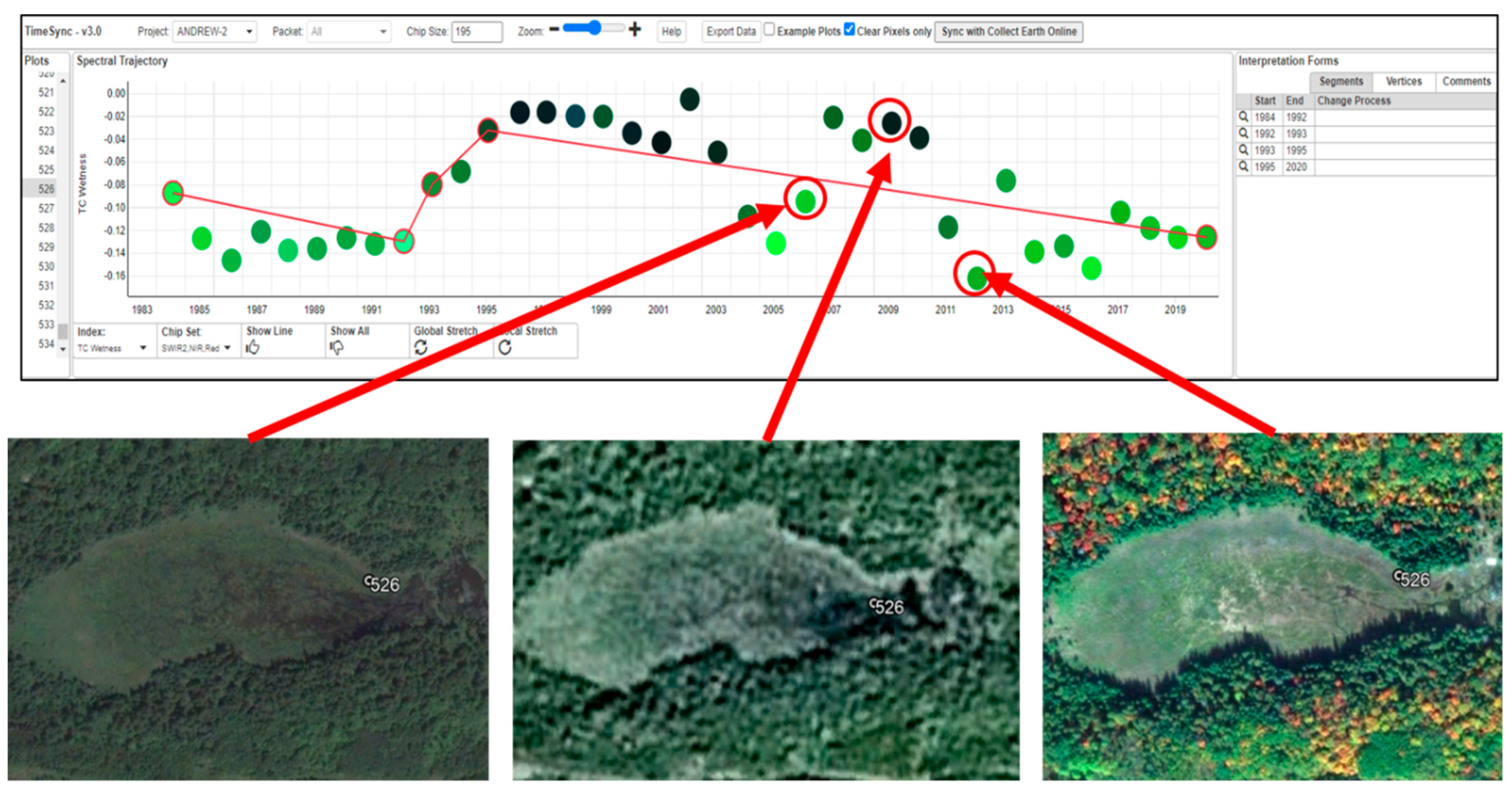Click the Global Stretch refresh icon

point(421,348)
